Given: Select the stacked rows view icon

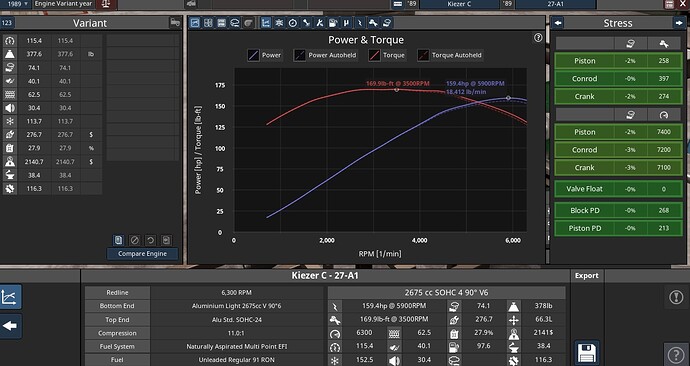Looking at the screenshot, I should pyautogui.click(x=221, y=23).
